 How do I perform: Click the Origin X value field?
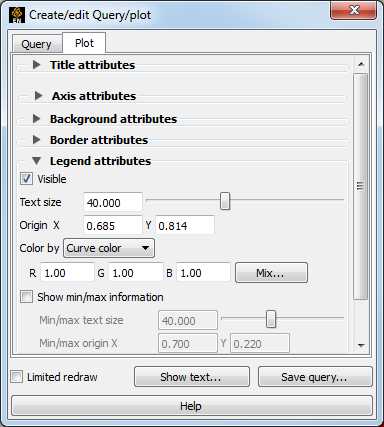coord(113,225)
